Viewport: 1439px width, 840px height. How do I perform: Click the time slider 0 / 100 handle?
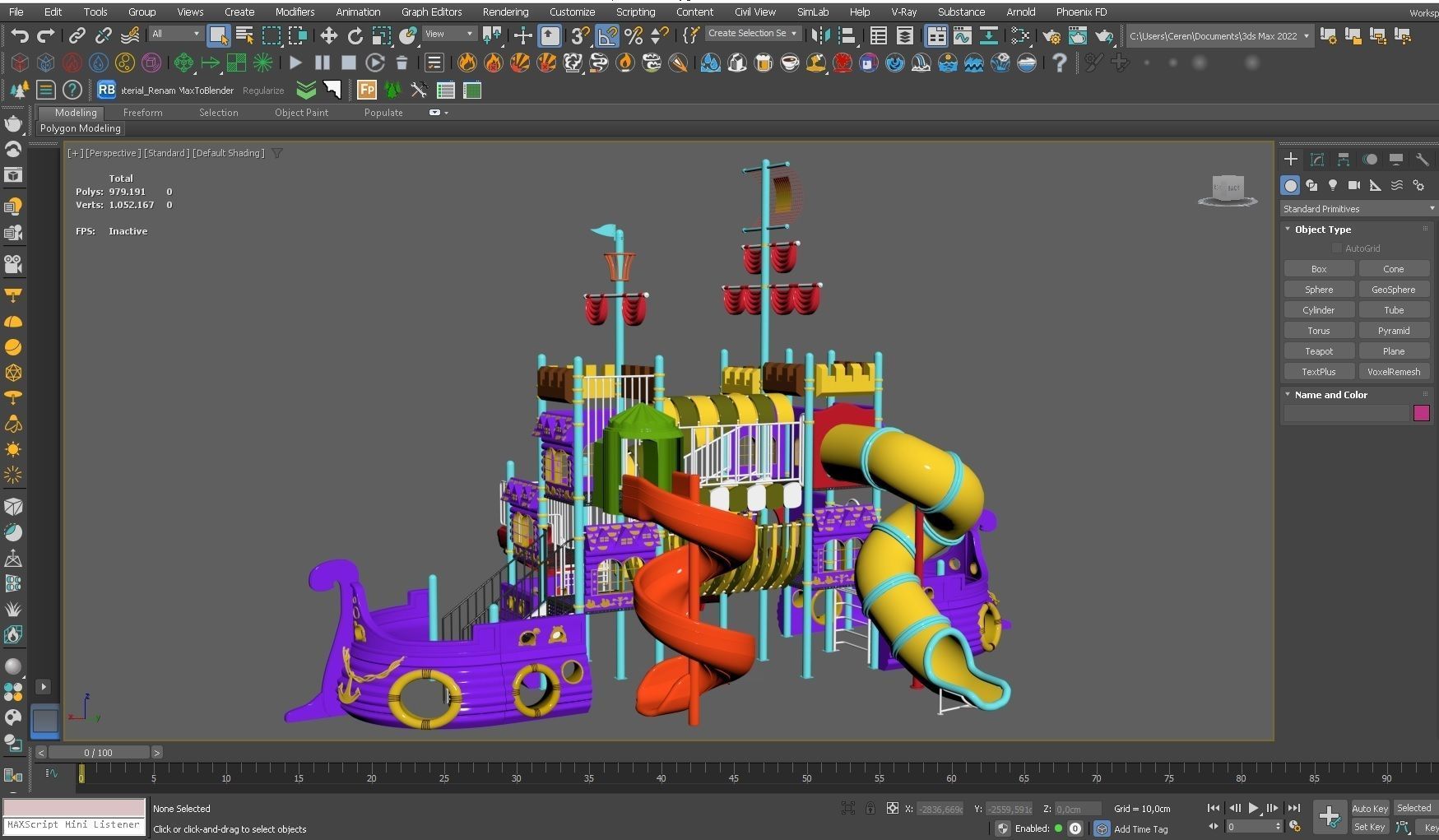(99, 753)
